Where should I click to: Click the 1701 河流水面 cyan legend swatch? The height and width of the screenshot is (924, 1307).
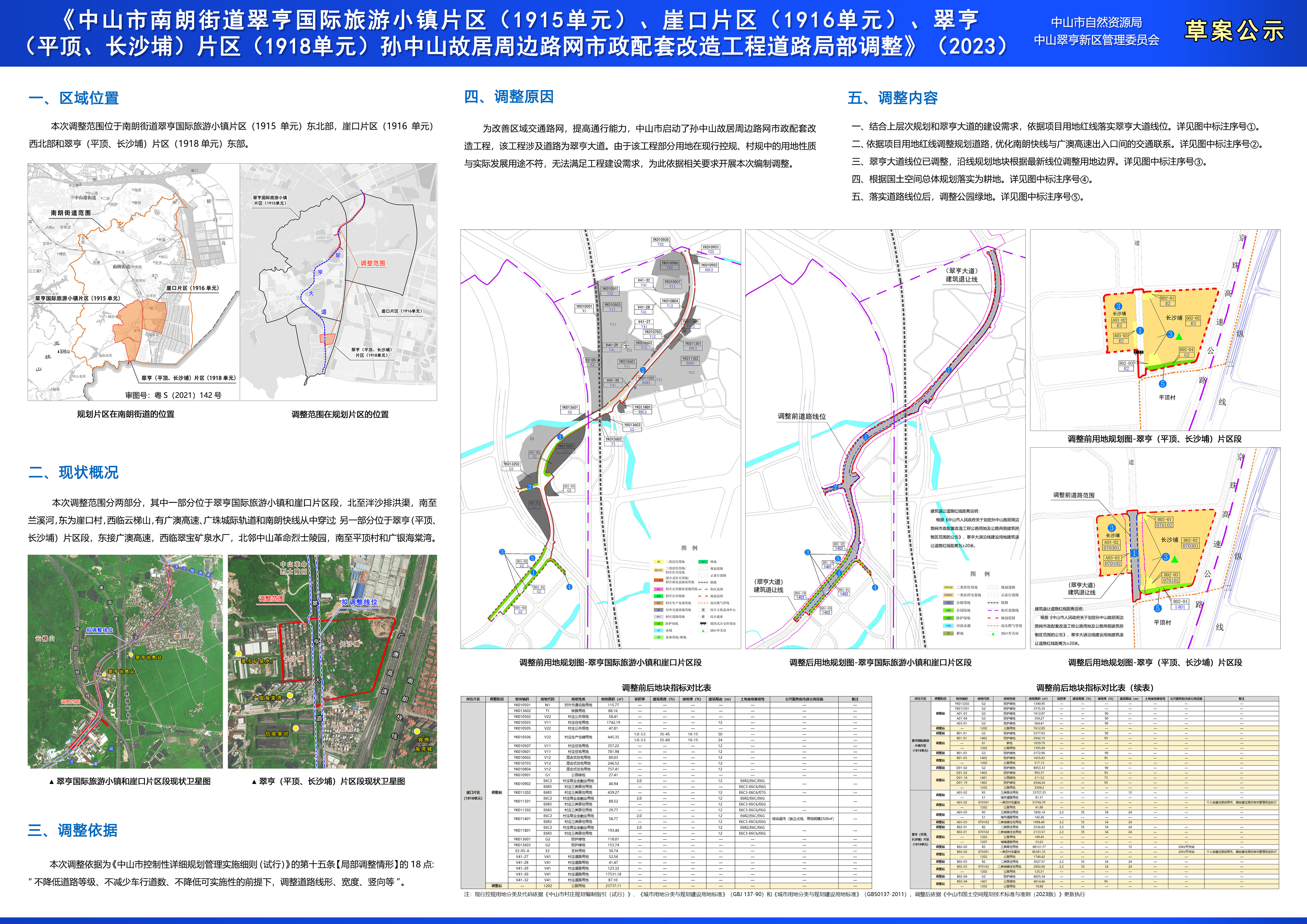pos(948,626)
